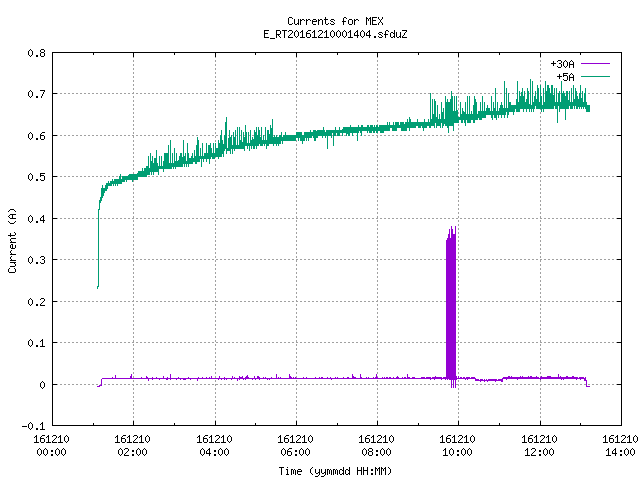Screen dimensions: 640x480
Task: Click the 0.8 y-axis tick label
Action: (x=36, y=53)
